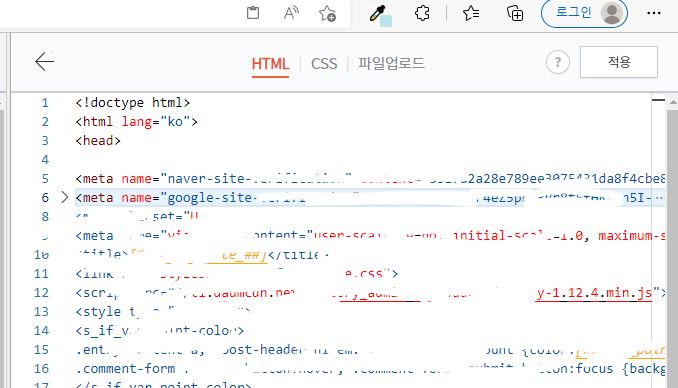Click the clipboard icon in browser toolbar
The width and height of the screenshot is (678, 388).
253,13
